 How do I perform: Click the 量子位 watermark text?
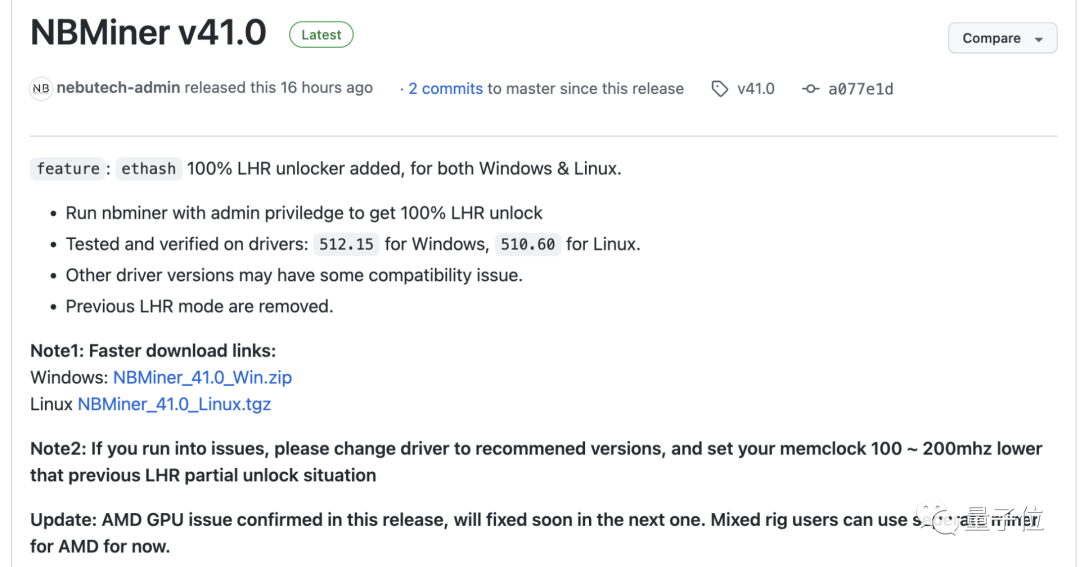coord(1004,521)
